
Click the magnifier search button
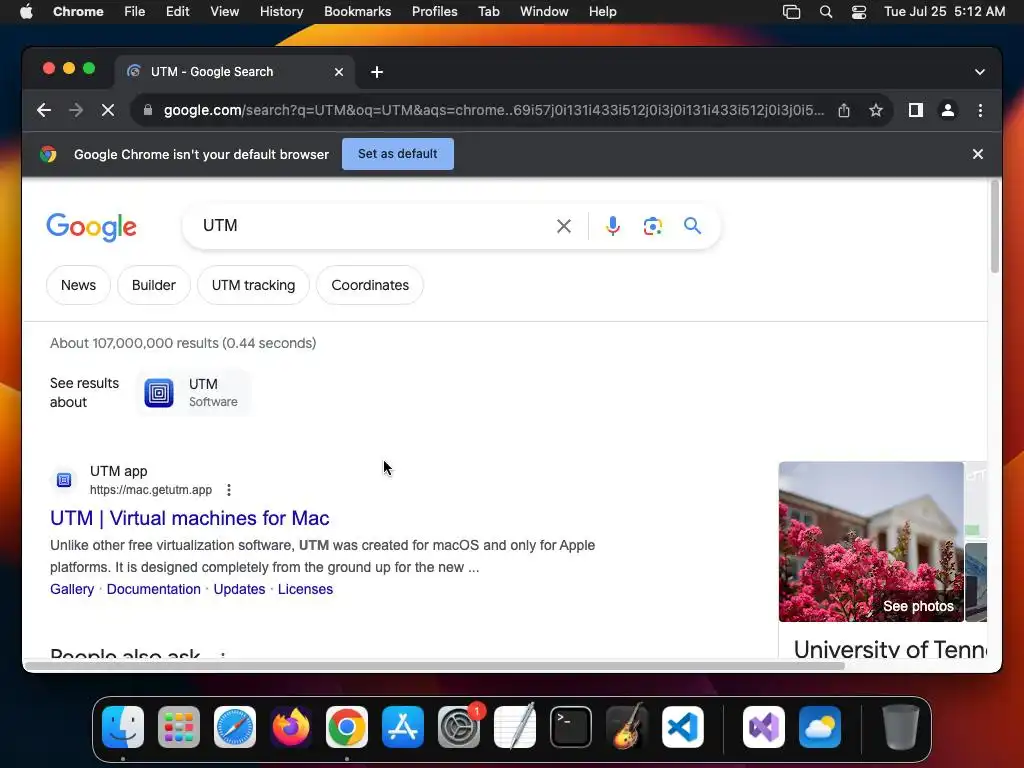pyautogui.click(x=692, y=226)
